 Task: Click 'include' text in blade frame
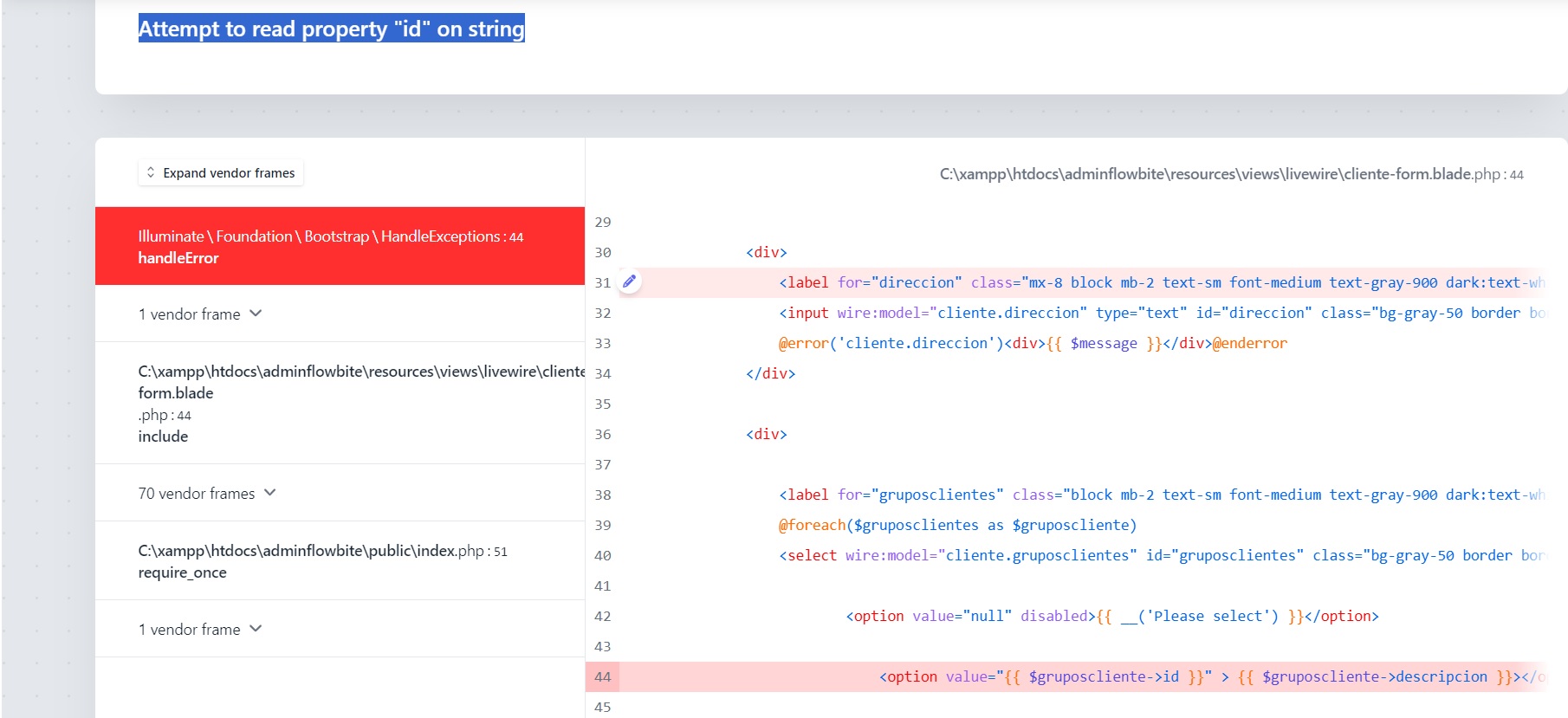pos(163,436)
